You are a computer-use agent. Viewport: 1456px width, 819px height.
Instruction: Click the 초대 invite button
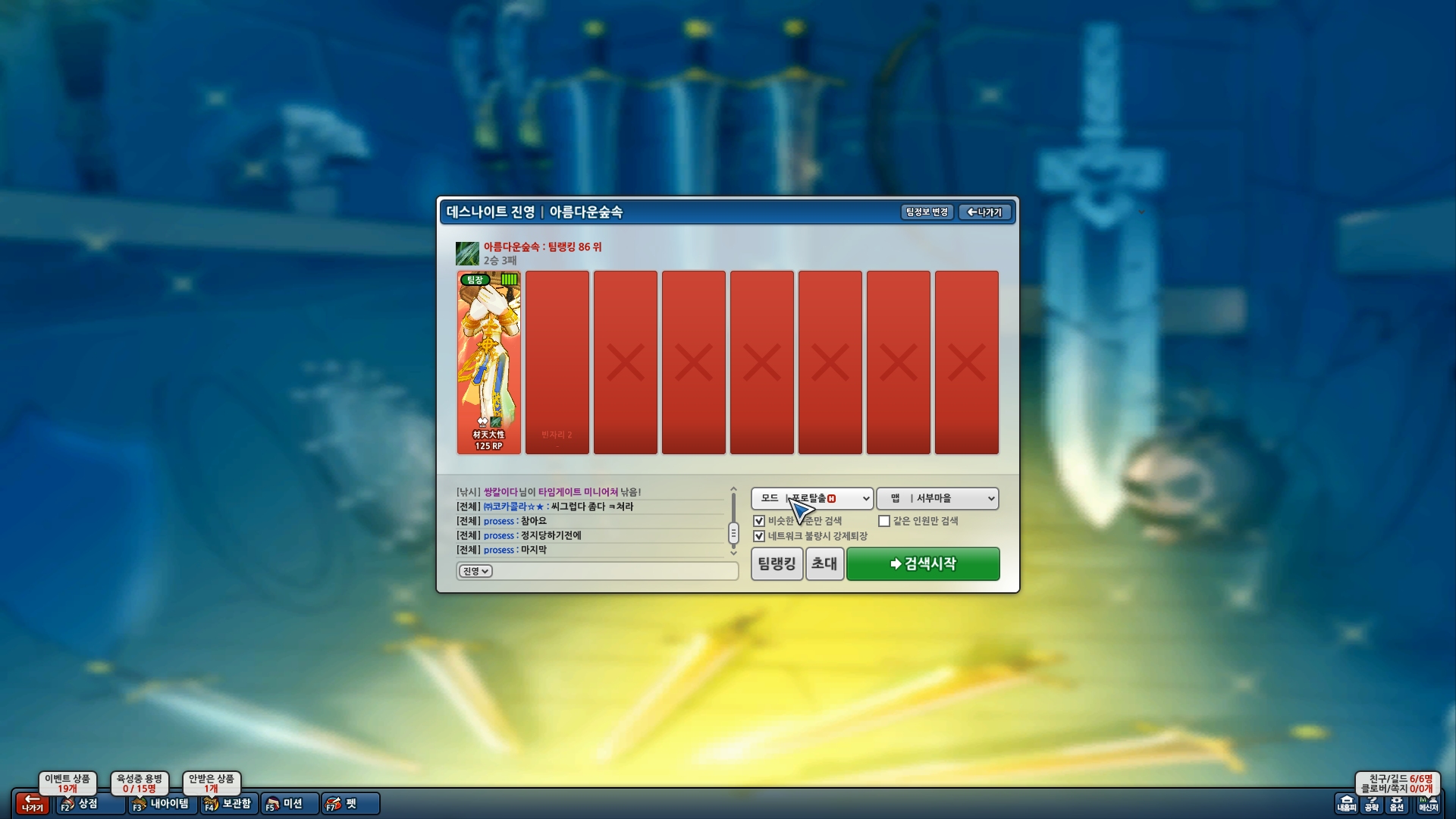(824, 563)
